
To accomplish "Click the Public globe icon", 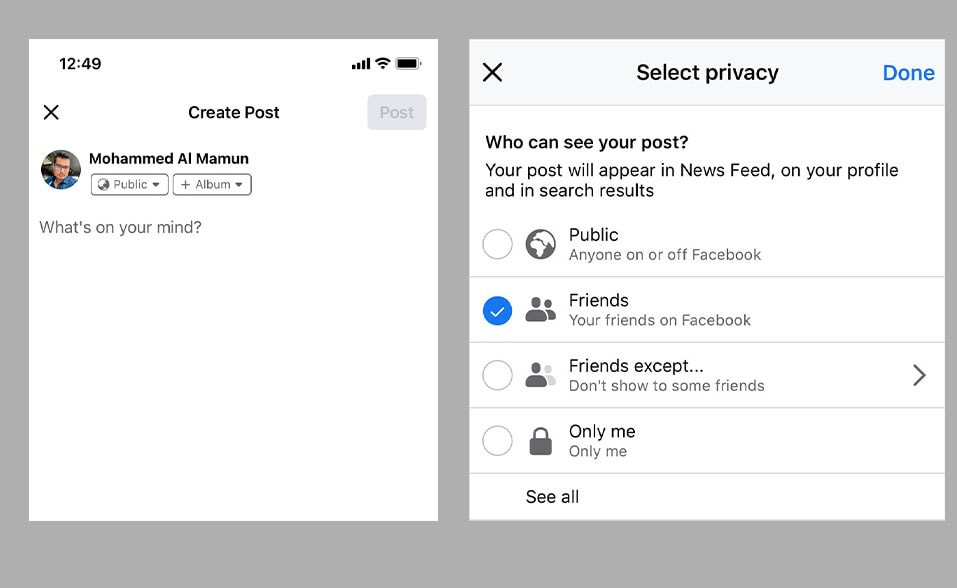I will [541, 244].
